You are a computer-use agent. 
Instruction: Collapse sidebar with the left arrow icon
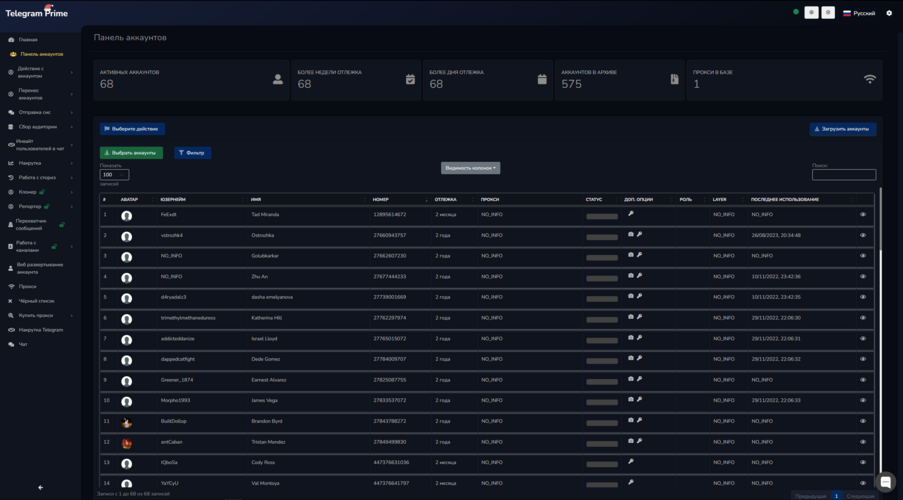(x=40, y=488)
